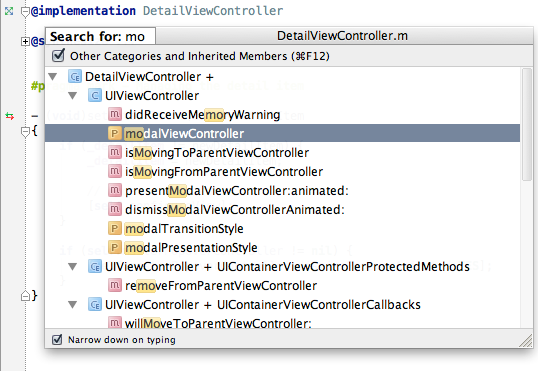
Task: Click the method icon beside isMovingFromParentViewController
Action: [115, 171]
